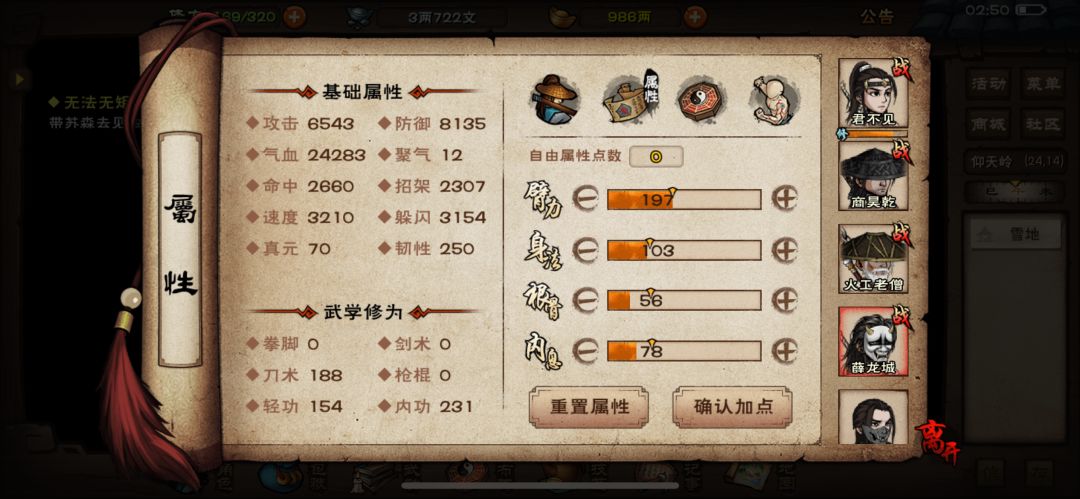Image resolution: width=1080 pixels, height=499 pixels.
Task: Select character 火工老僧 portrait
Action: tap(873, 259)
